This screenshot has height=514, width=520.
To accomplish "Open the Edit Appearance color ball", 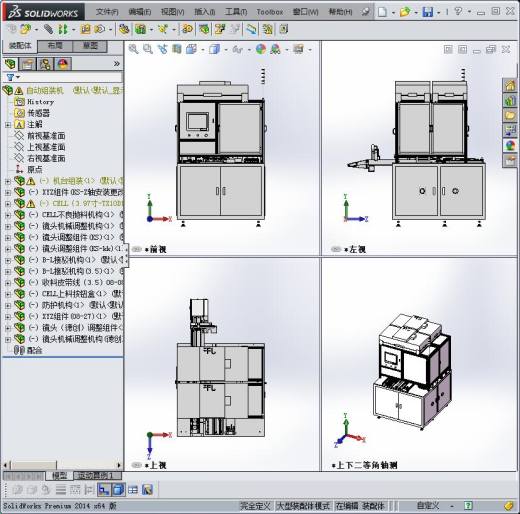I will pyautogui.click(x=261, y=49).
